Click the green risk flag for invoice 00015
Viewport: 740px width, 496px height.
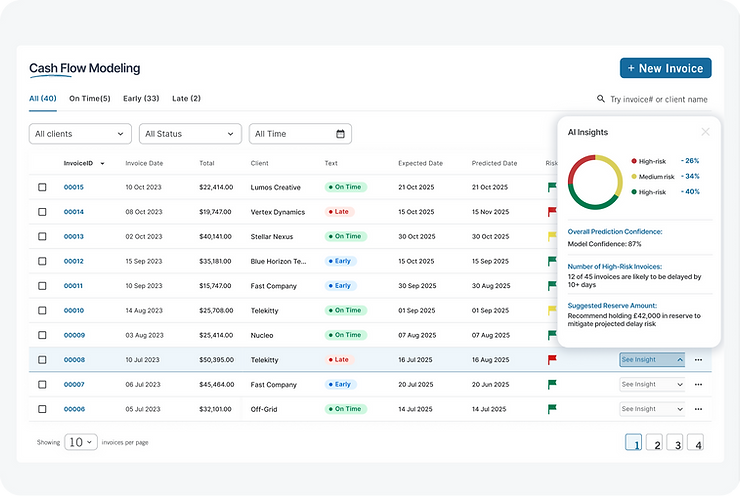point(552,187)
